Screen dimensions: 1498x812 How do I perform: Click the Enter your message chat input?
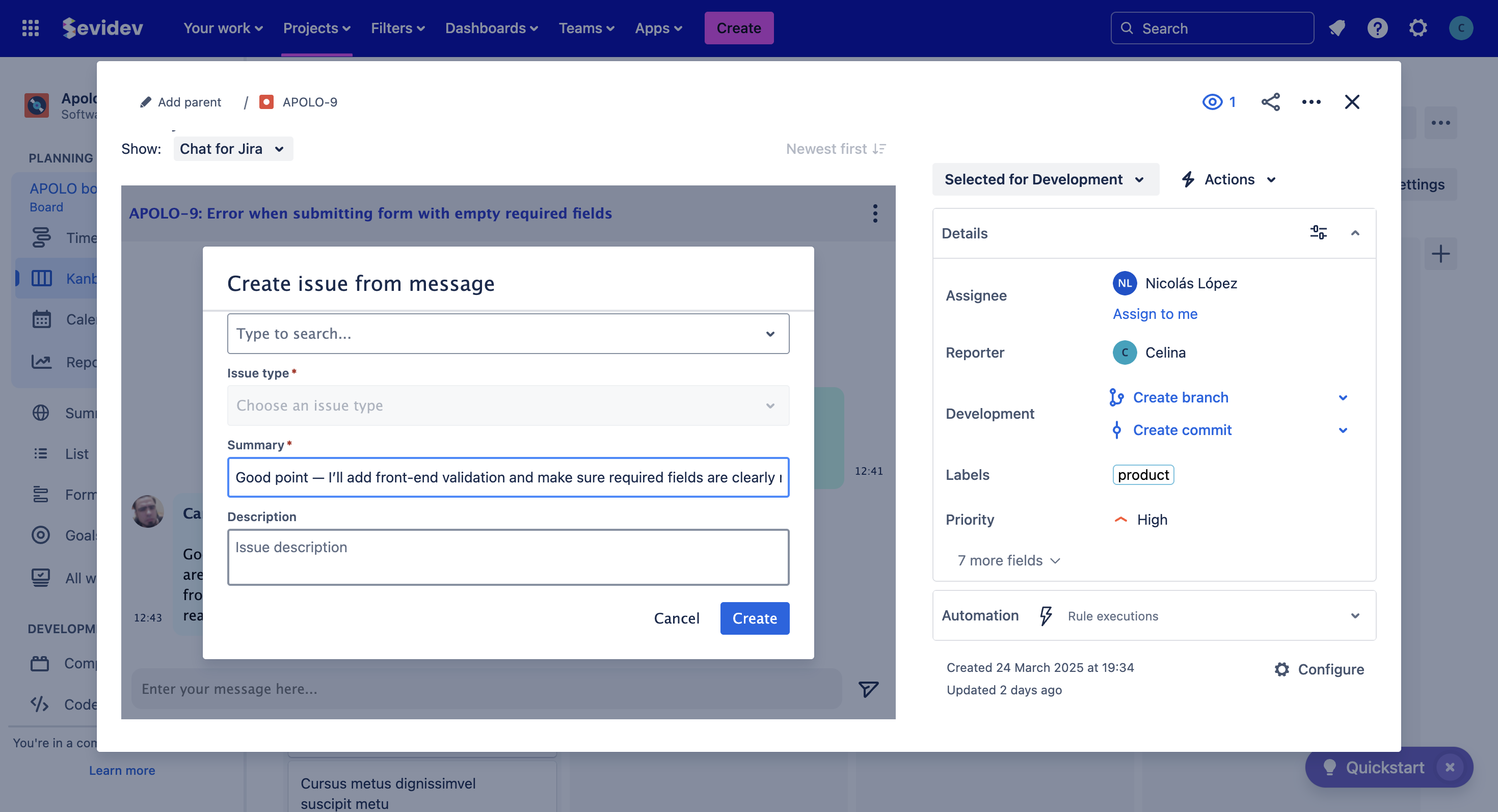pyautogui.click(x=486, y=689)
